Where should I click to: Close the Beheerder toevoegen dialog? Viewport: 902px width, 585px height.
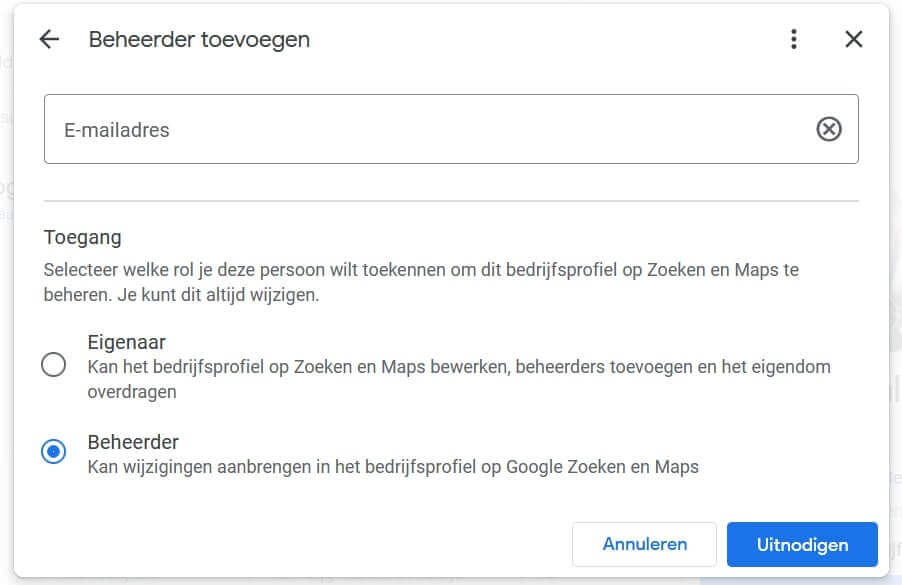coord(854,39)
